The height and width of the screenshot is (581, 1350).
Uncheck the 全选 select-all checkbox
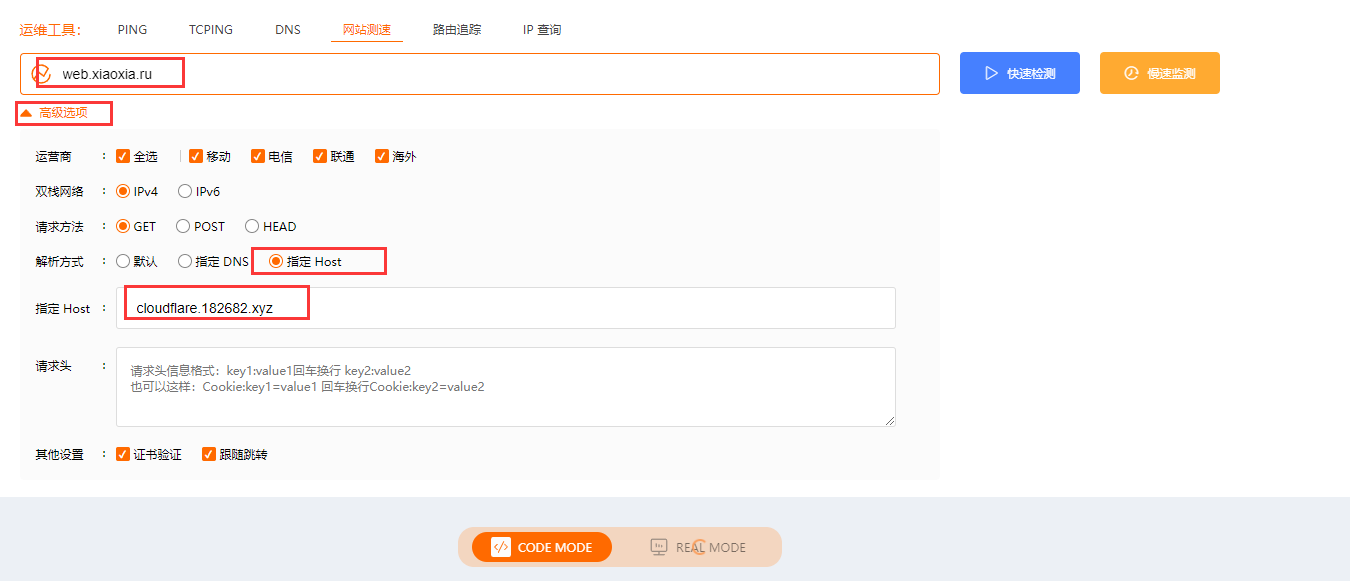[123, 156]
